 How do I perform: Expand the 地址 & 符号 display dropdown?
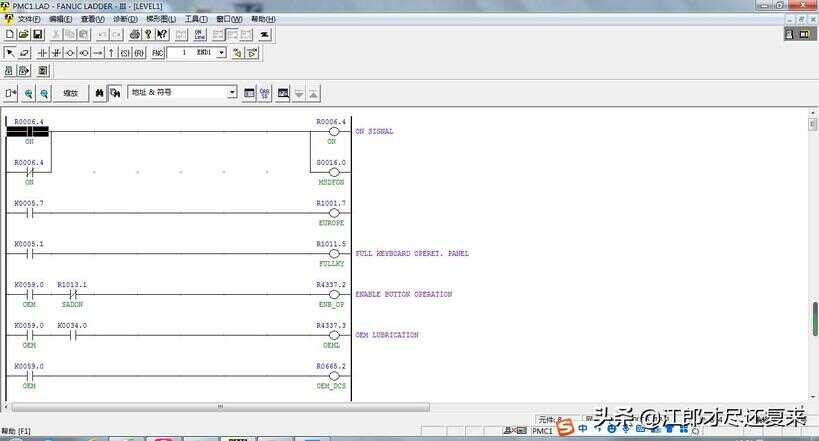tap(232, 93)
